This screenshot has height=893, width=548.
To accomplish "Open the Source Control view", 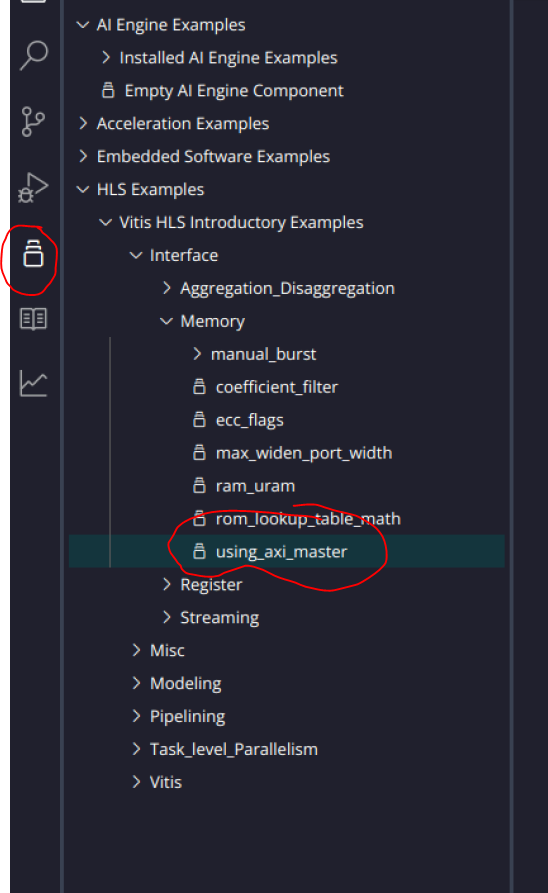I will click(x=33, y=121).
